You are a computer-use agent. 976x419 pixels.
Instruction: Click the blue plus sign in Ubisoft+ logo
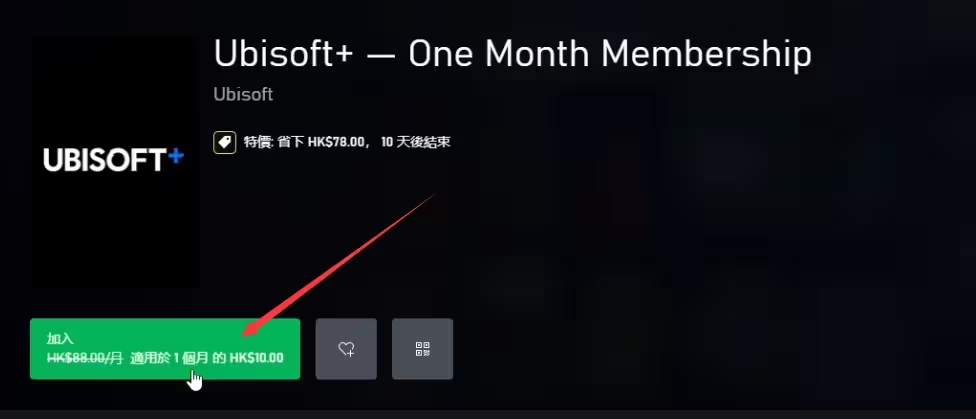click(176, 156)
